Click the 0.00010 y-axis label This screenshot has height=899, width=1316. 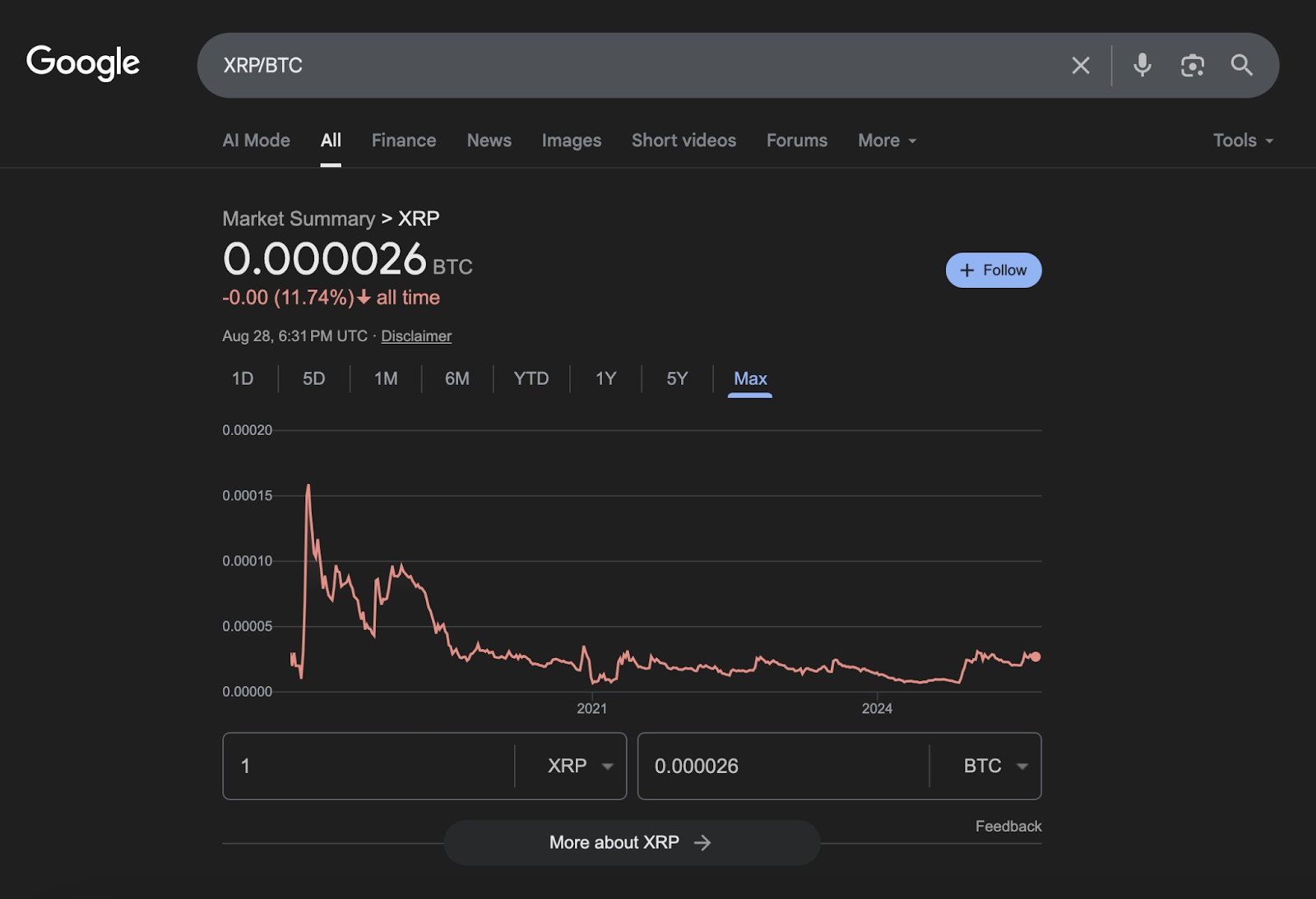click(247, 561)
